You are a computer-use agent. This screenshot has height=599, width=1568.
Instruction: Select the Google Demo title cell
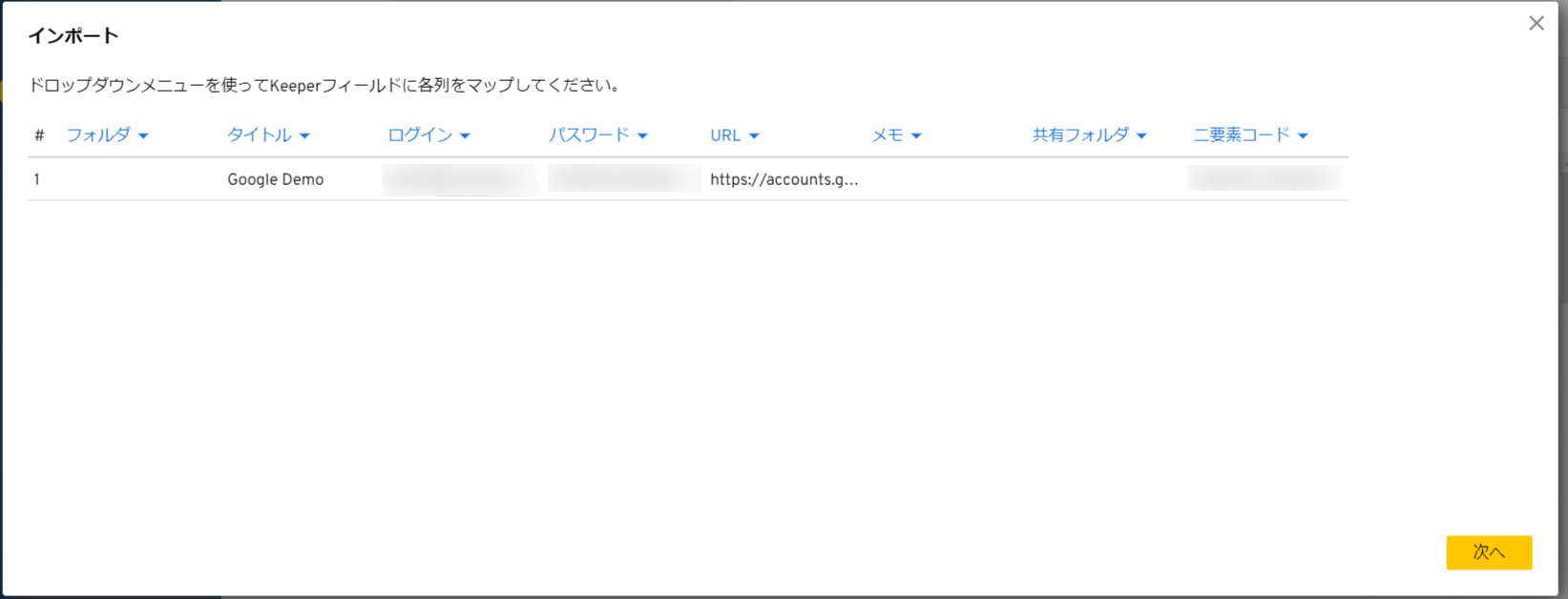[x=275, y=179]
